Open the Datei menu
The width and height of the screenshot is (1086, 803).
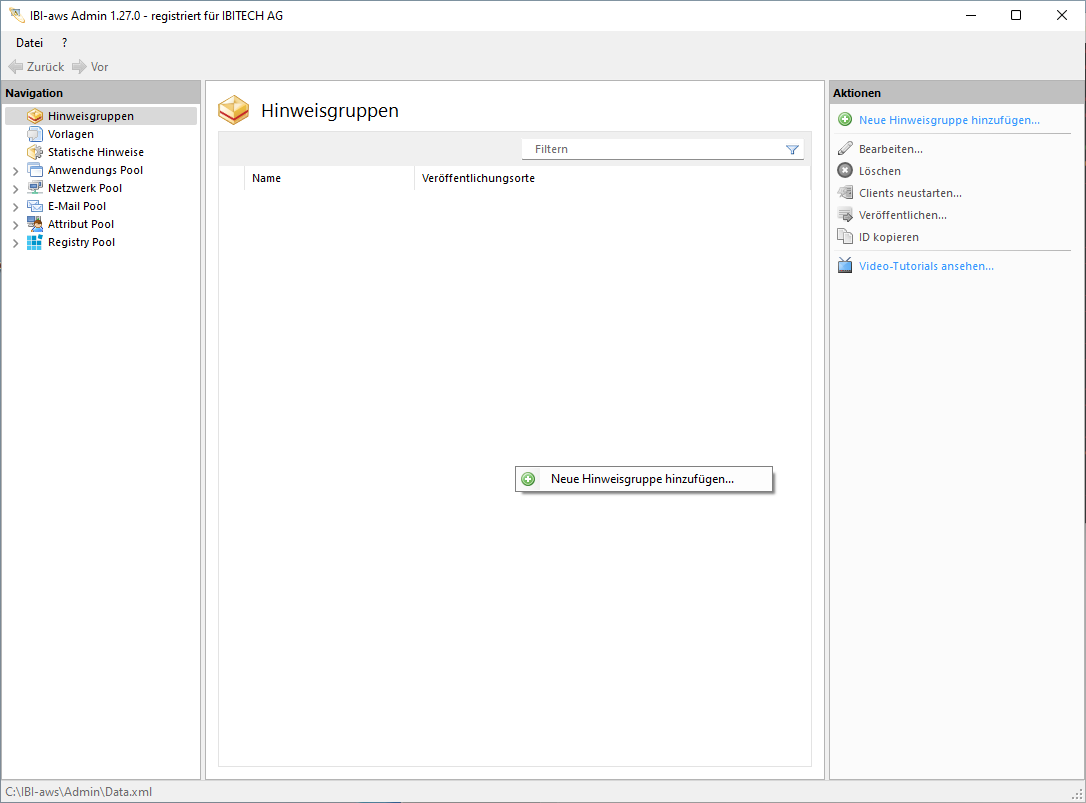(x=29, y=43)
